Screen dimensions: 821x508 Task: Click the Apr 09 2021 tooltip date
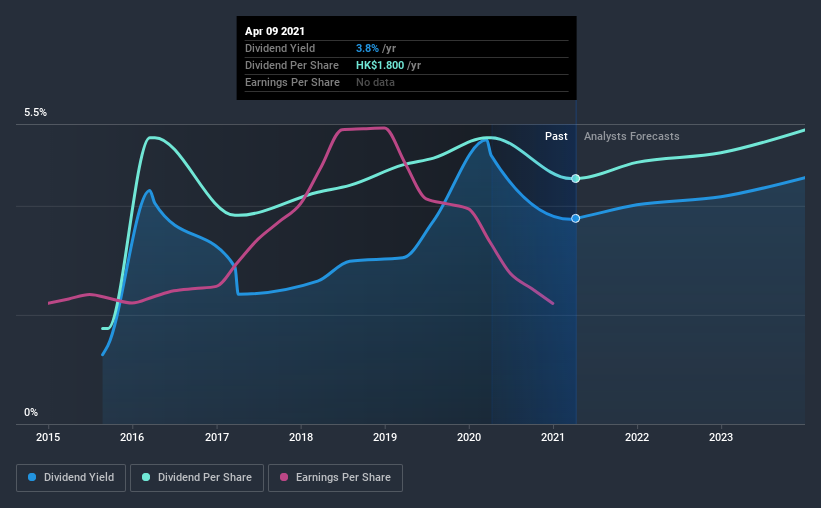tap(275, 31)
